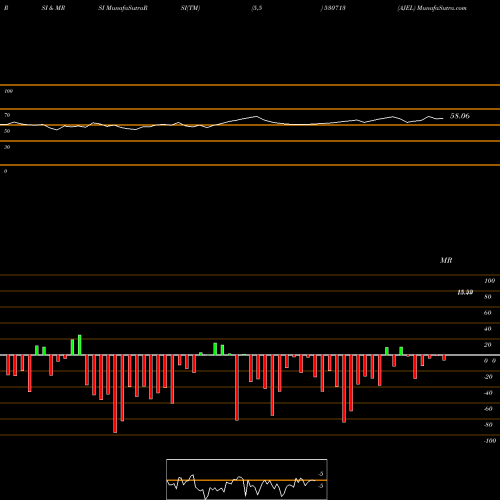Click the 50 level label on RSI axis

coord(7,131)
